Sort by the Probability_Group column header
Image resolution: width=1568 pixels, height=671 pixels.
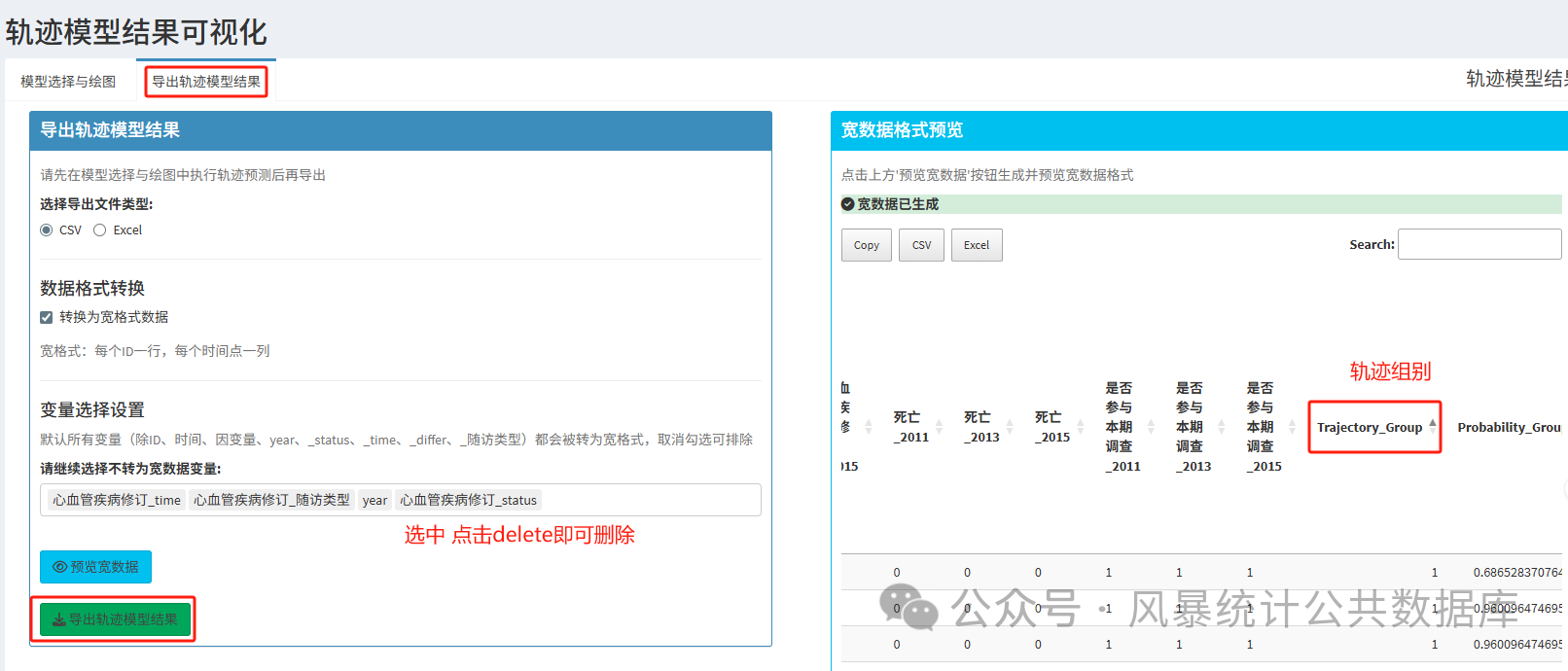1509,427
